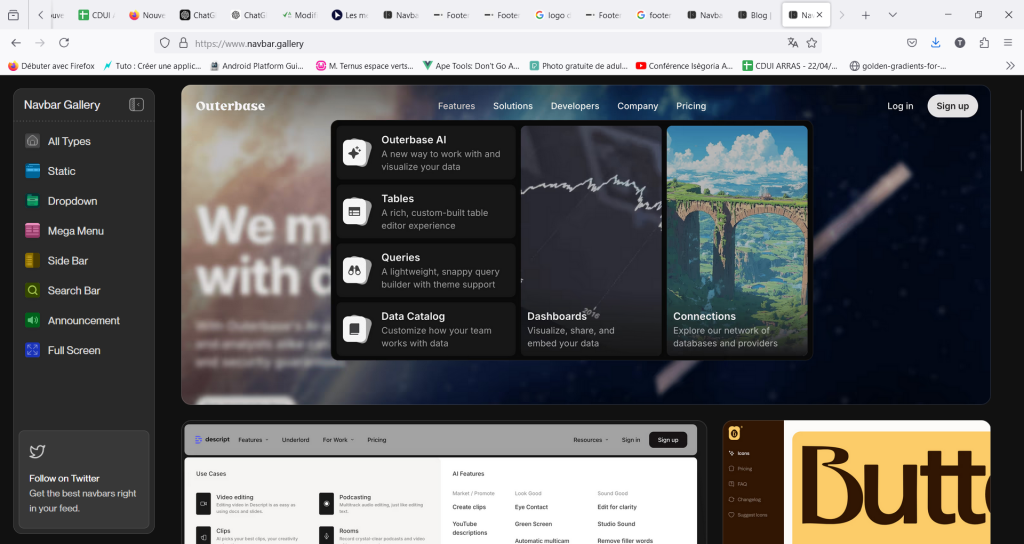Click the Queries binoculars icon
Screen dimensions: 1024x544
tap(354, 270)
